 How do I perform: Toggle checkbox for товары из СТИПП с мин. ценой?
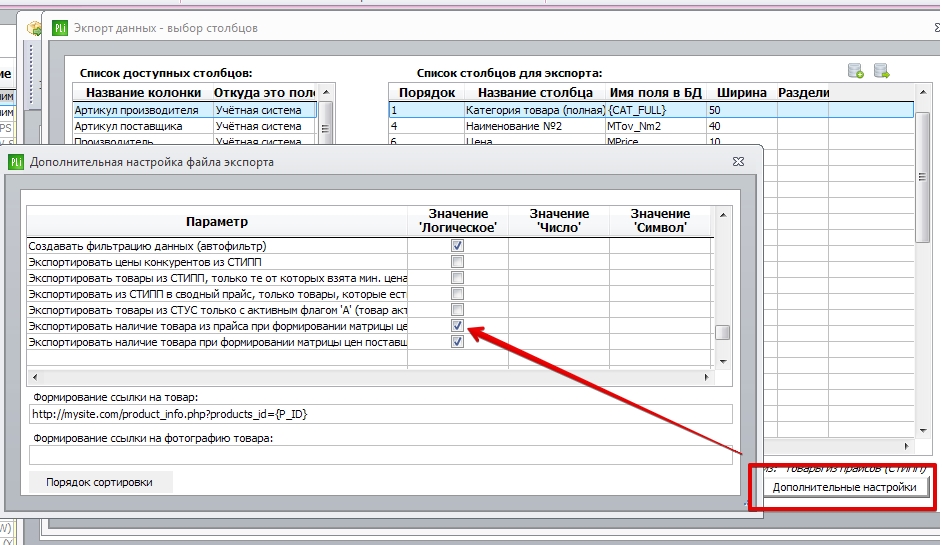click(x=457, y=278)
